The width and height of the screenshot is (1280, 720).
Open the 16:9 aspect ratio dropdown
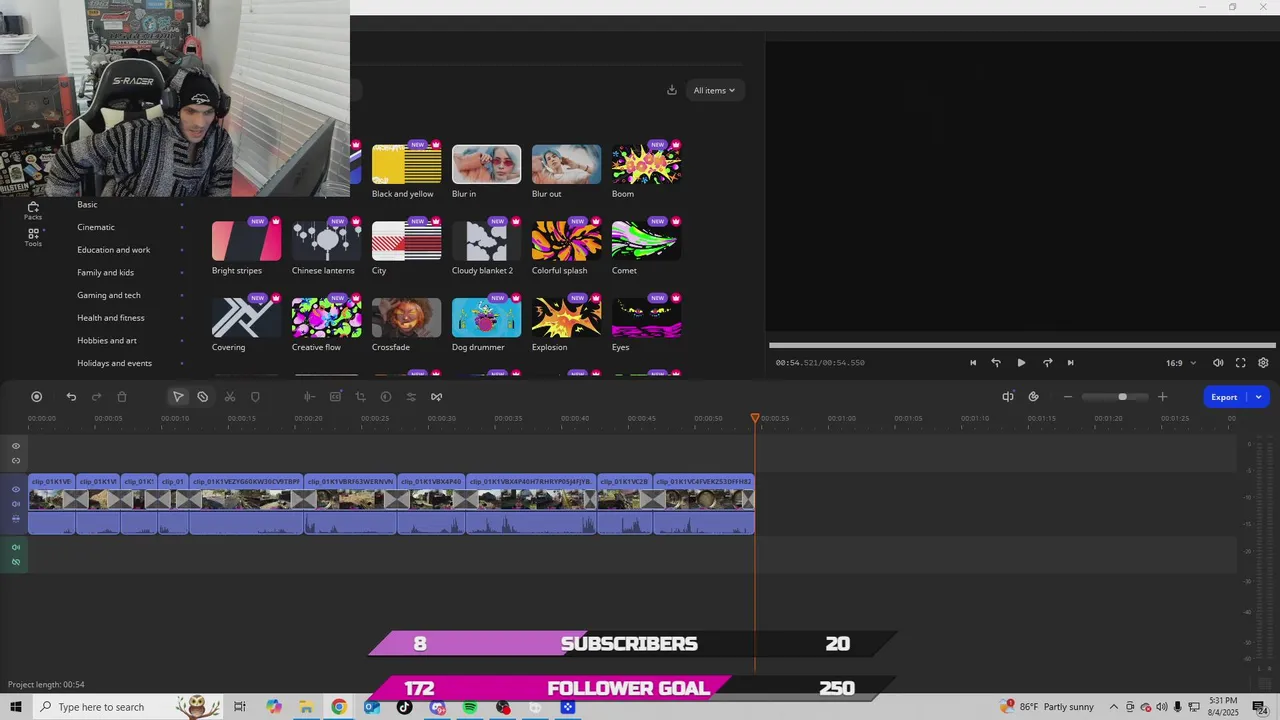coord(1181,363)
